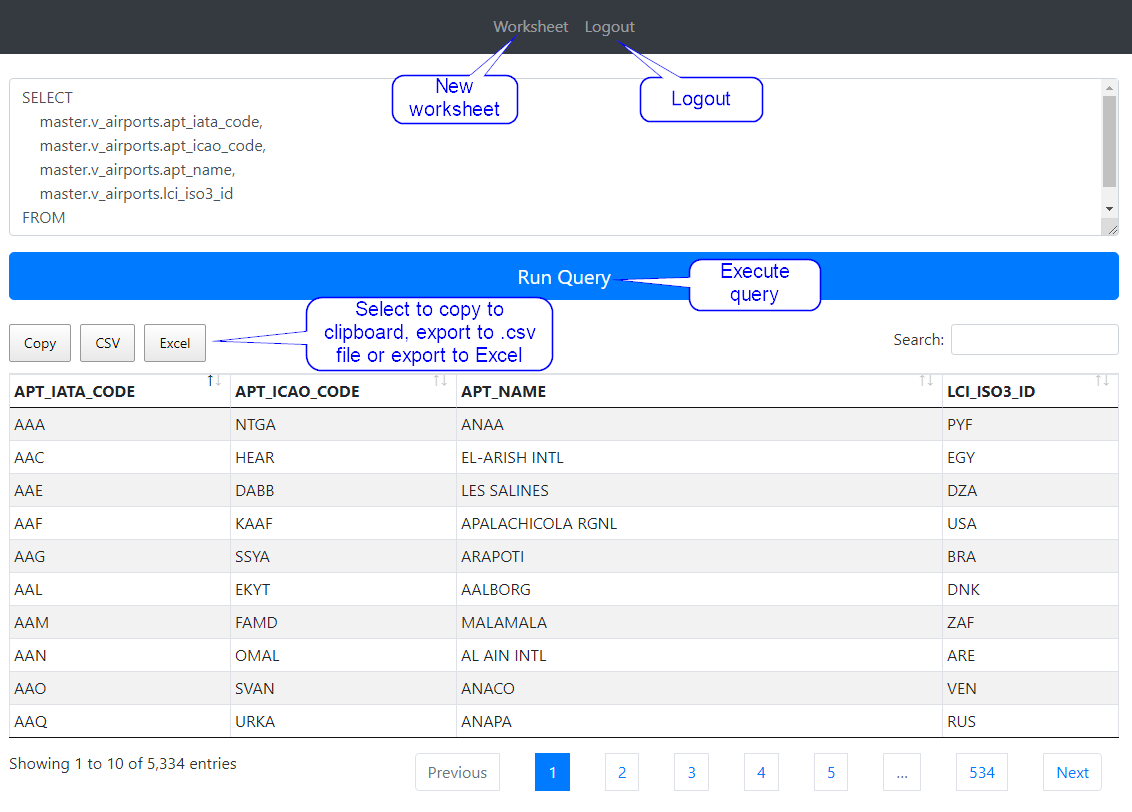Select the cell with IATA code AAA

(x=120, y=424)
